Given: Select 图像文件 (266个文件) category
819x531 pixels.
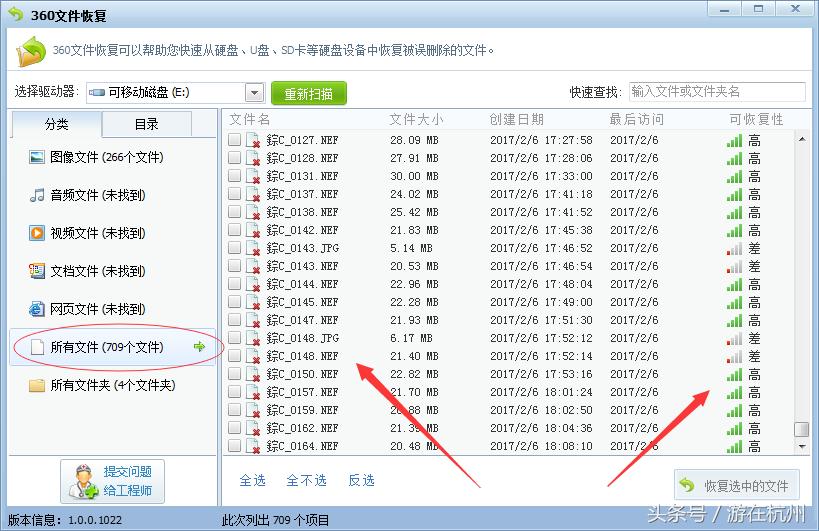Looking at the screenshot, I should click(113, 157).
